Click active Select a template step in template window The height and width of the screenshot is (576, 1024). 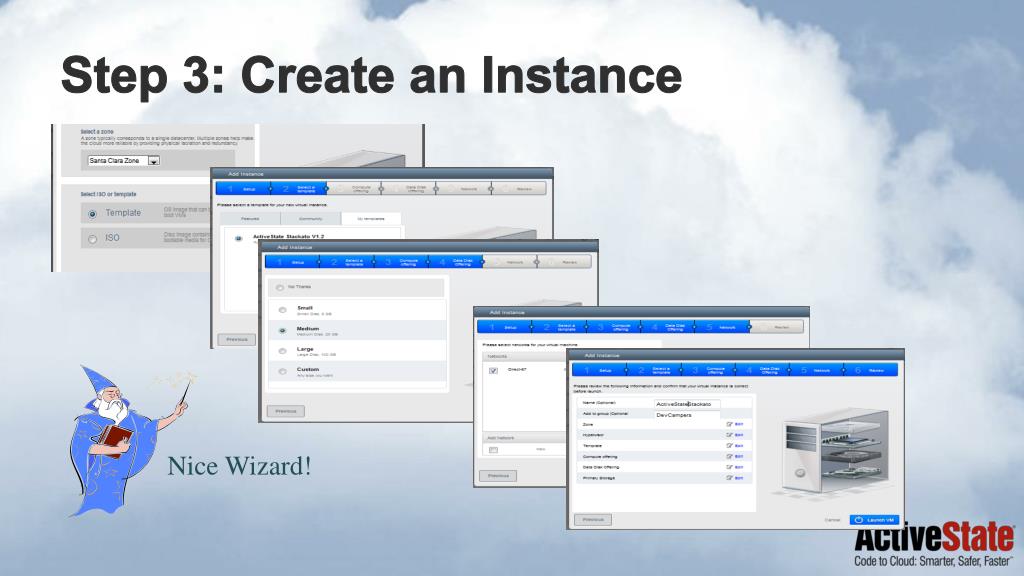point(299,189)
